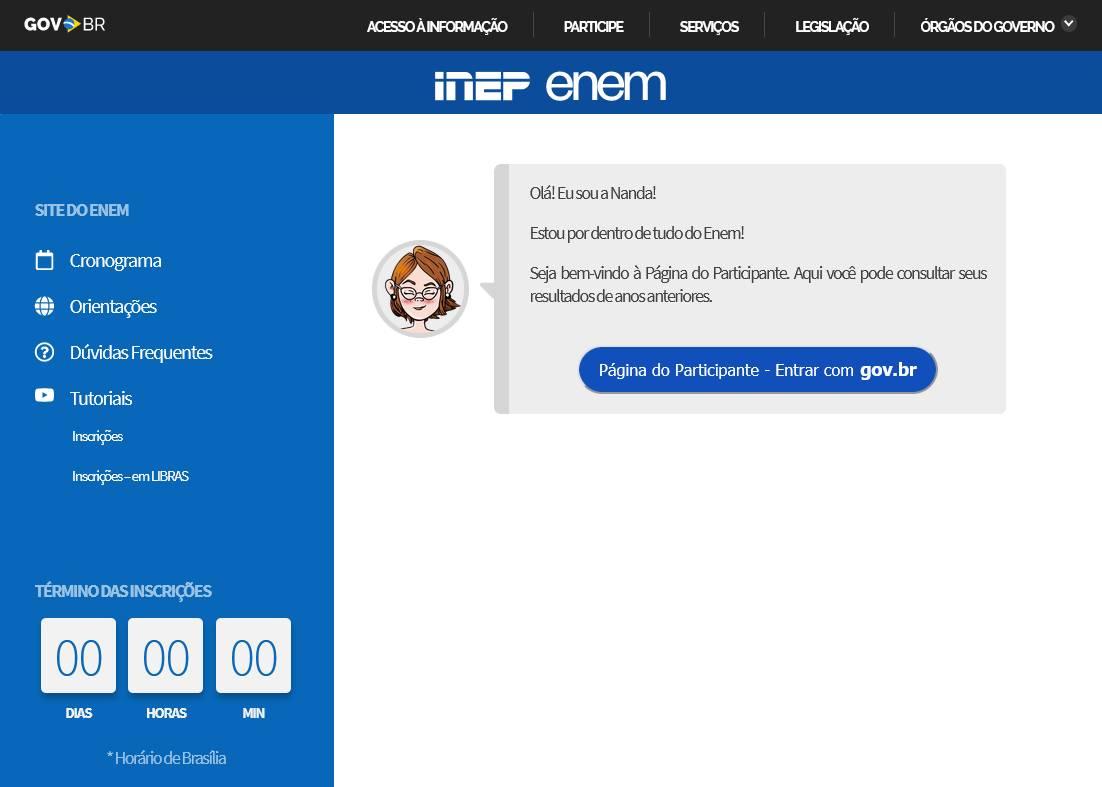Click the Dúvidas Frequentes question mark icon
1102x787 pixels.
click(44, 352)
